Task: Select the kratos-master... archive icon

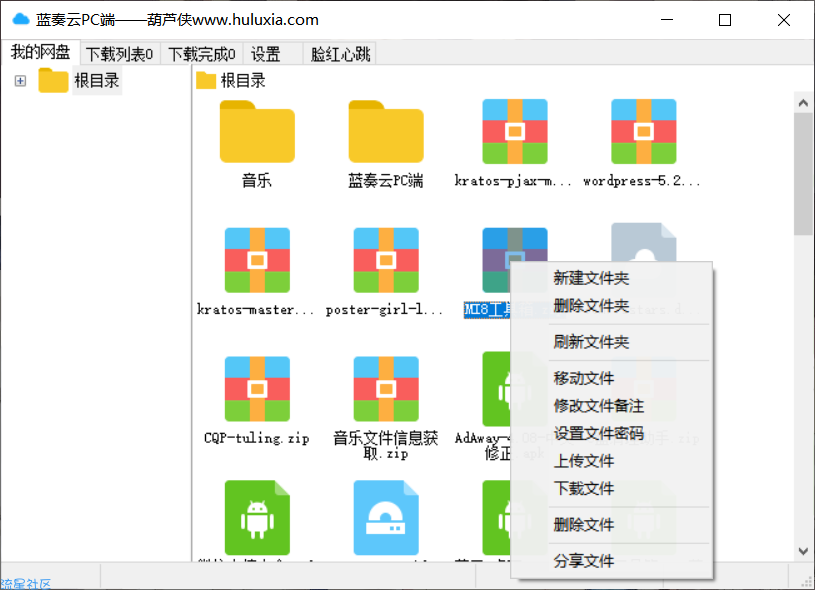Action: point(257,260)
